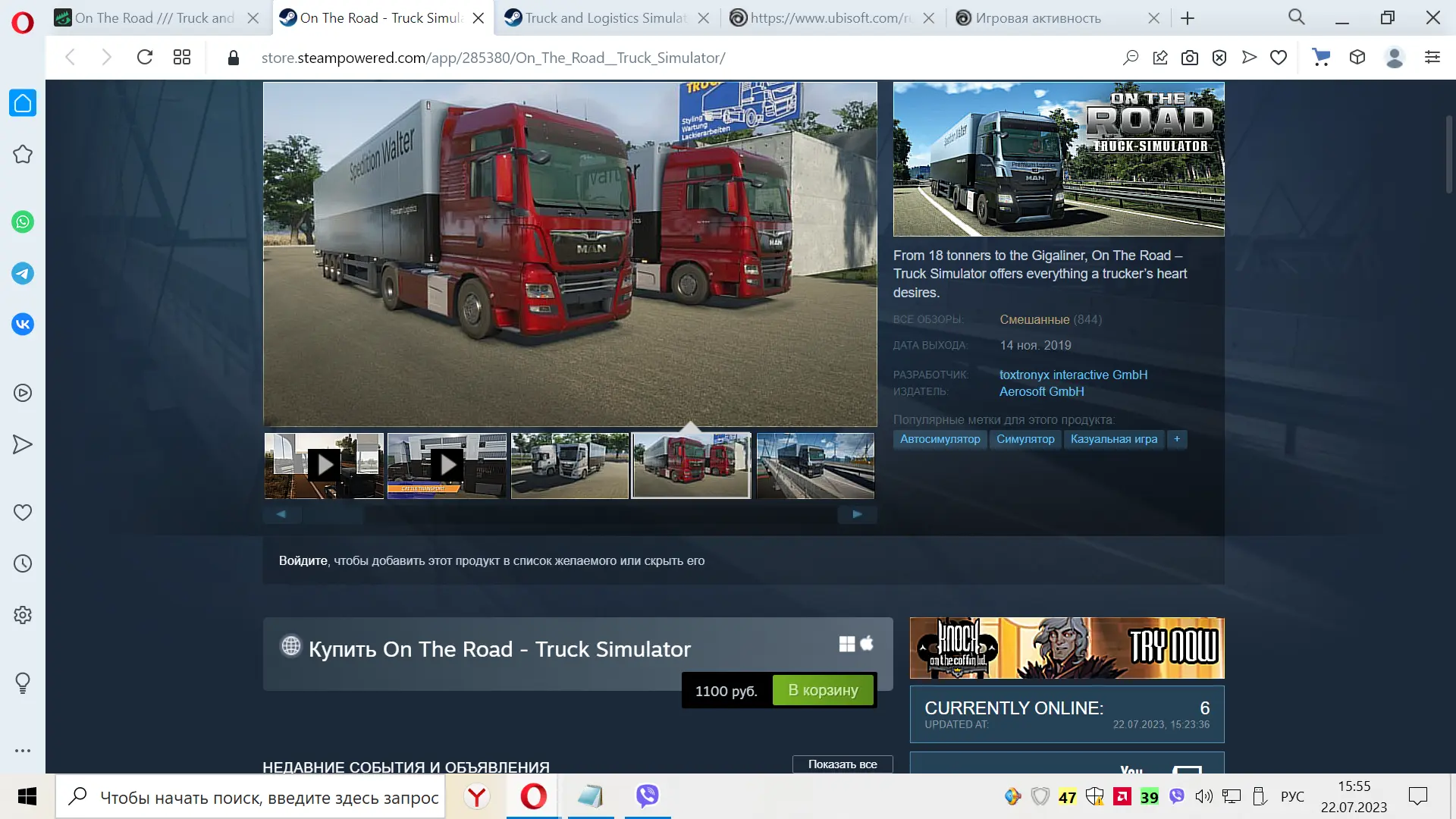Image resolution: width=1456 pixels, height=819 pixels.
Task: Go back to previous page
Action: (x=70, y=58)
